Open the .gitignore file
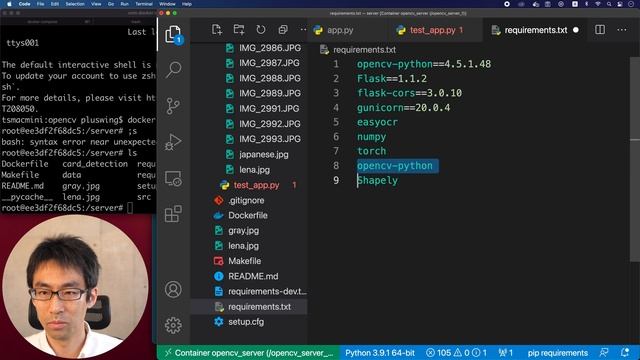This screenshot has width=640, height=360. coord(246,200)
